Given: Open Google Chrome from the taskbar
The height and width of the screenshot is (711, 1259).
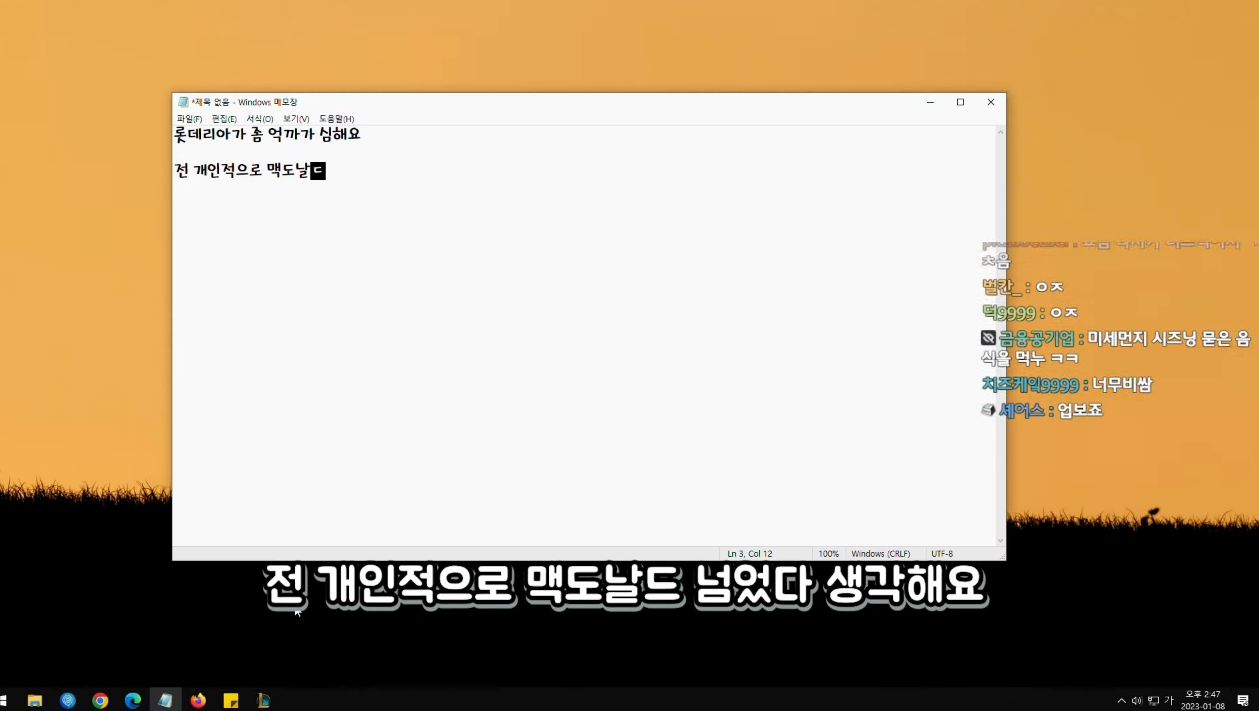Looking at the screenshot, I should (x=99, y=699).
